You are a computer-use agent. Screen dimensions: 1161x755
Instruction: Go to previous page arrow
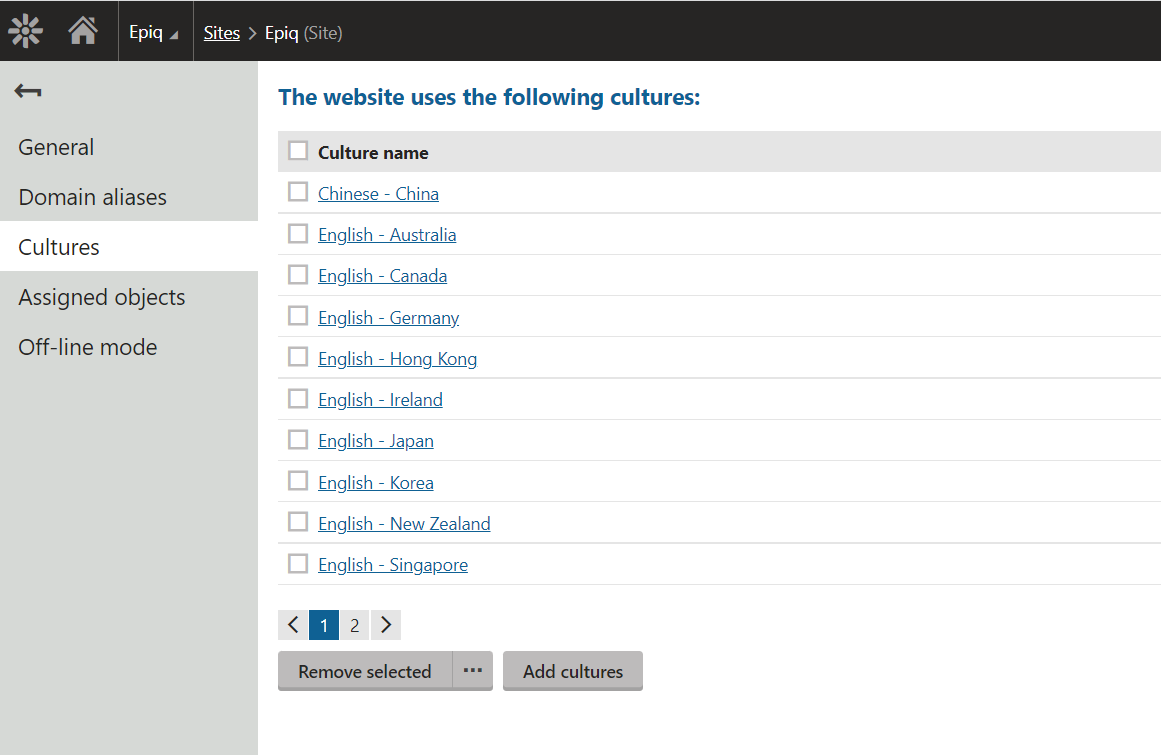(x=293, y=625)
